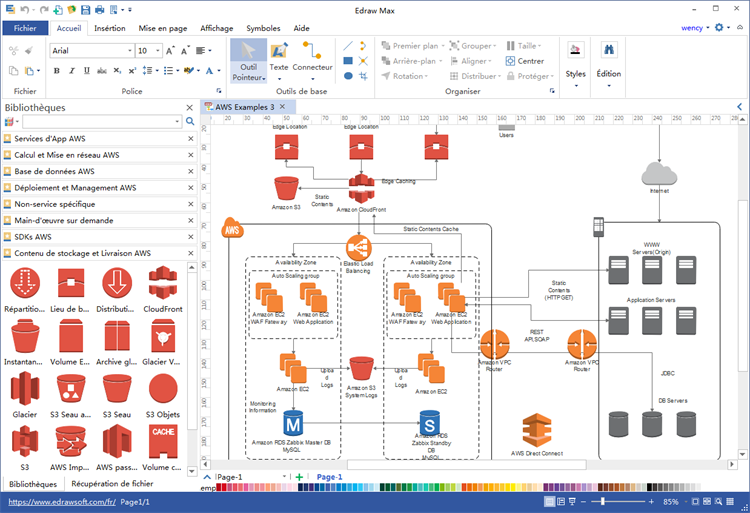The width and height of the screenshot is (750, 513).
Task: Click the undo arrow icon
Action: (x=25, y=10)
